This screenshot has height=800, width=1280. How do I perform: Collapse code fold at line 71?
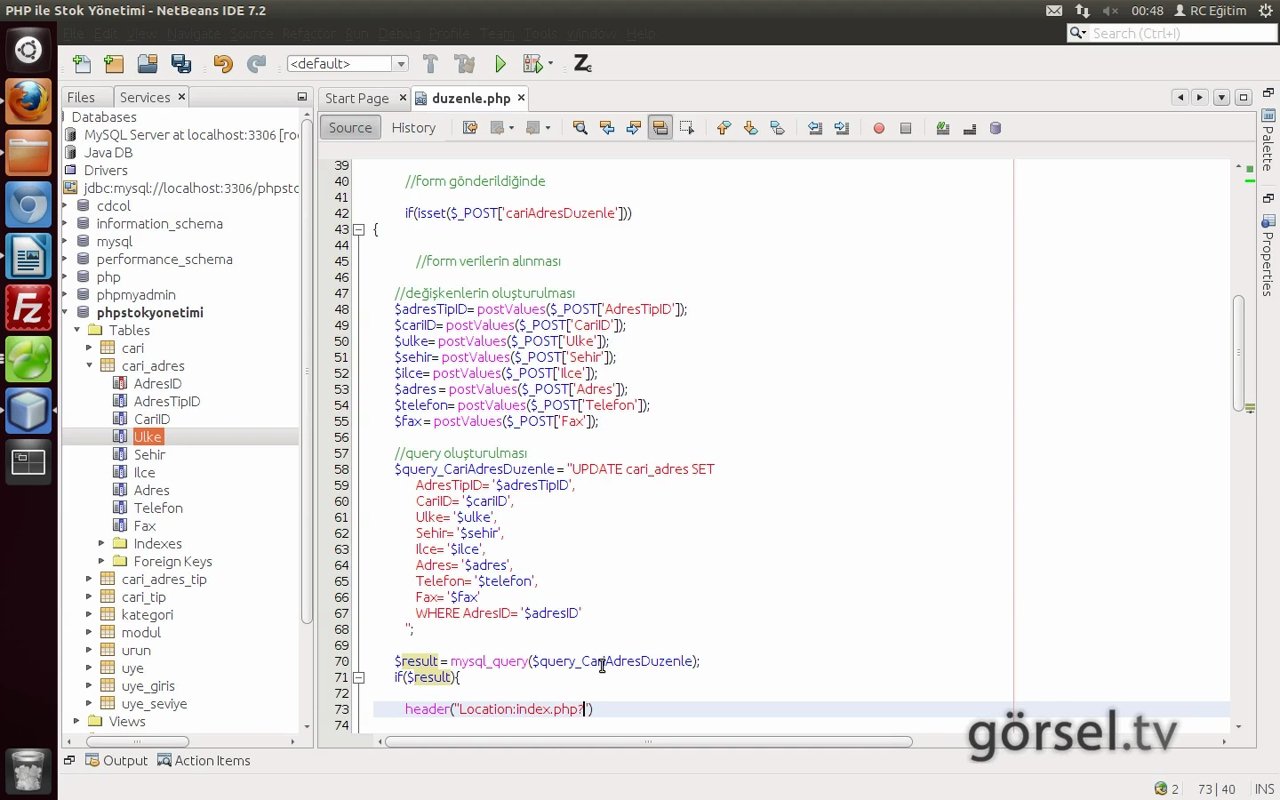[x=359, y=677]
